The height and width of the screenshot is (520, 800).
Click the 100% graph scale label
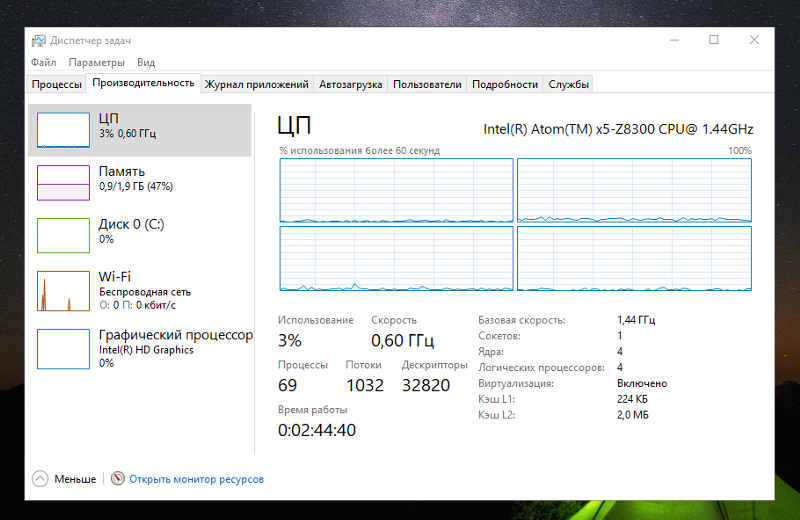pyautogui.click(x=740, y=151)
